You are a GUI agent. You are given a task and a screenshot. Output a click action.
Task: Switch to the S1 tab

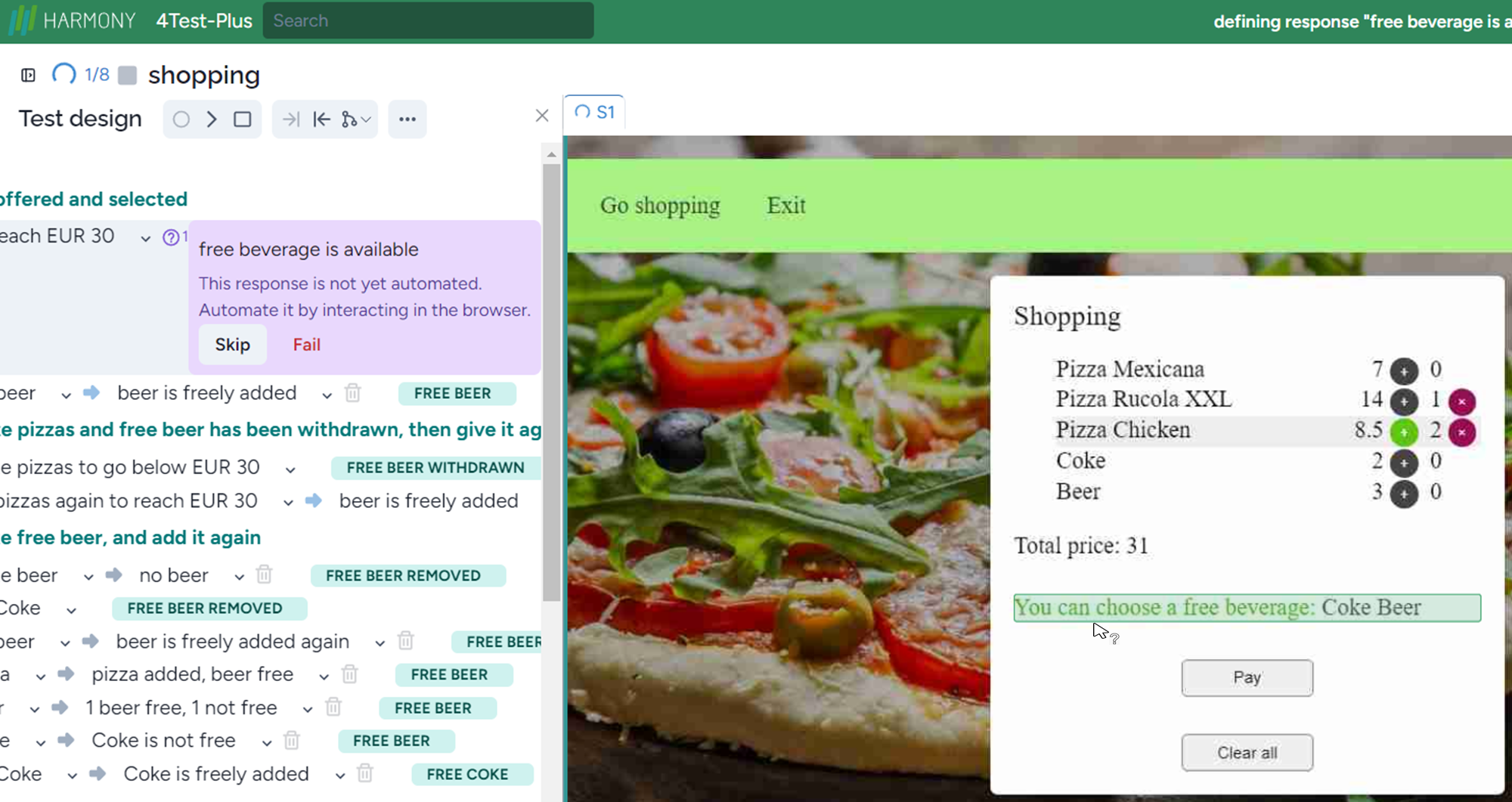point(595,113)
